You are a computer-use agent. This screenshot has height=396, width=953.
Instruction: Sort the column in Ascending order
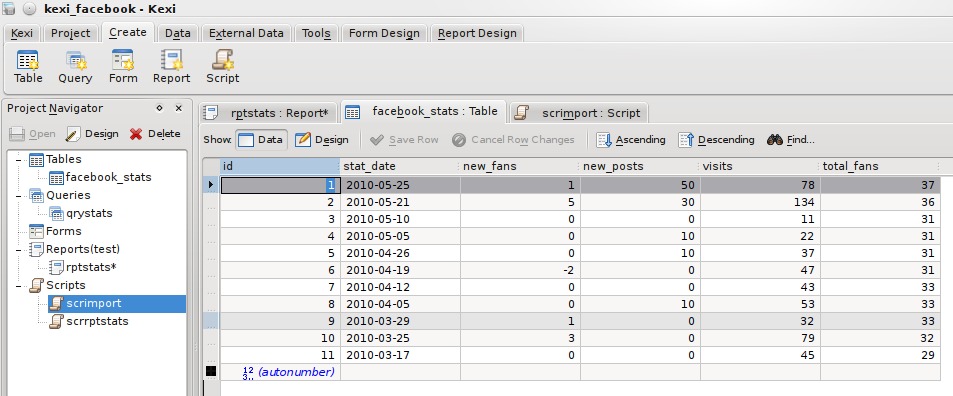tap(631, 140)
